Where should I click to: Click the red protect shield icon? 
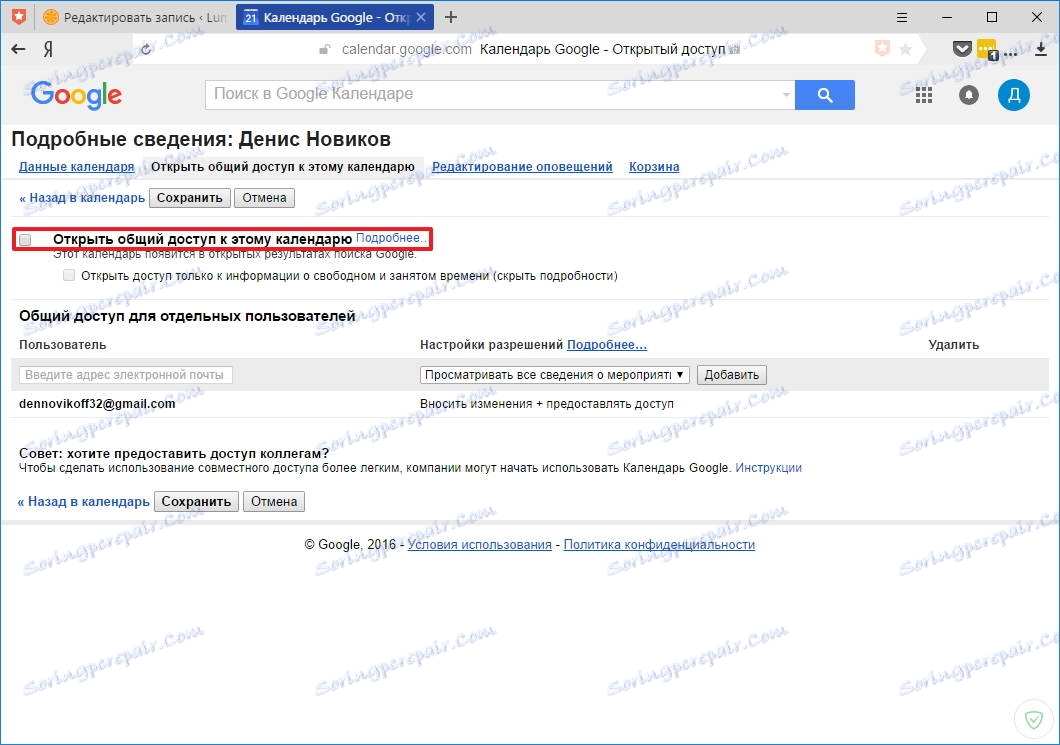(x=882, y=49)
